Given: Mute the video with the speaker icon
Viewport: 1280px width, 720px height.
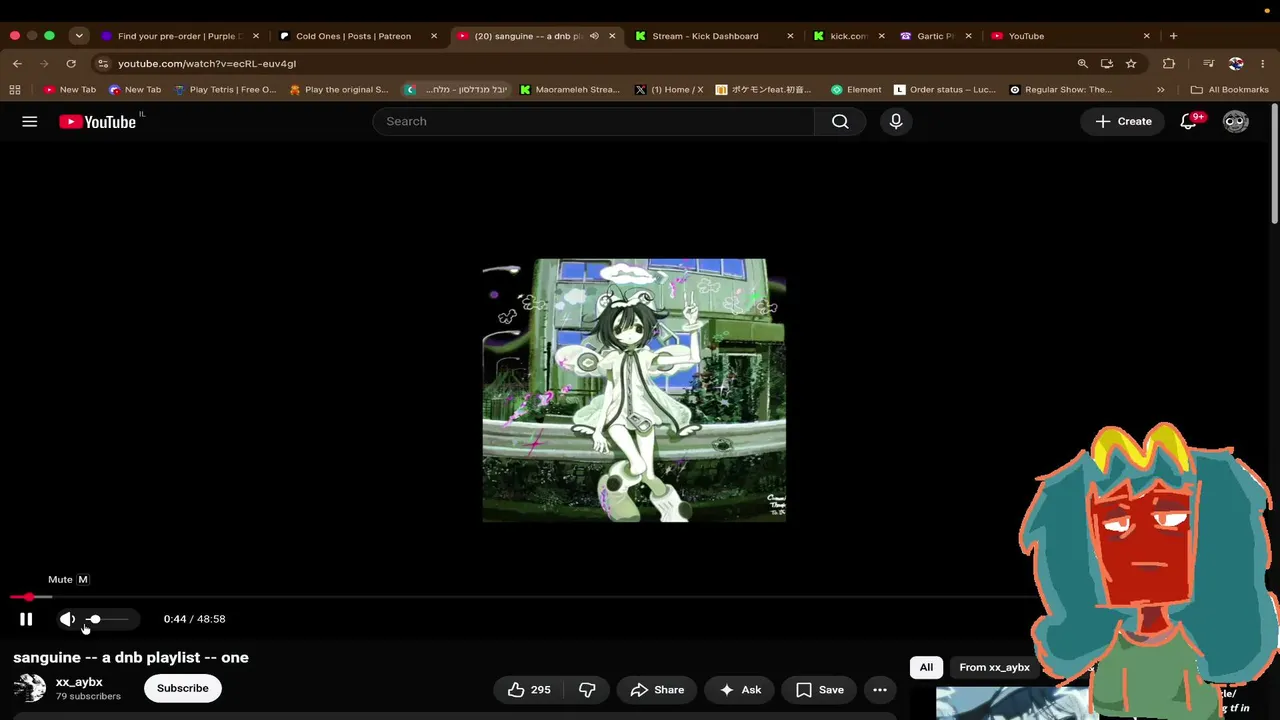Looking at the screenshot, I should pyautogui.click(x=67, y=619).
